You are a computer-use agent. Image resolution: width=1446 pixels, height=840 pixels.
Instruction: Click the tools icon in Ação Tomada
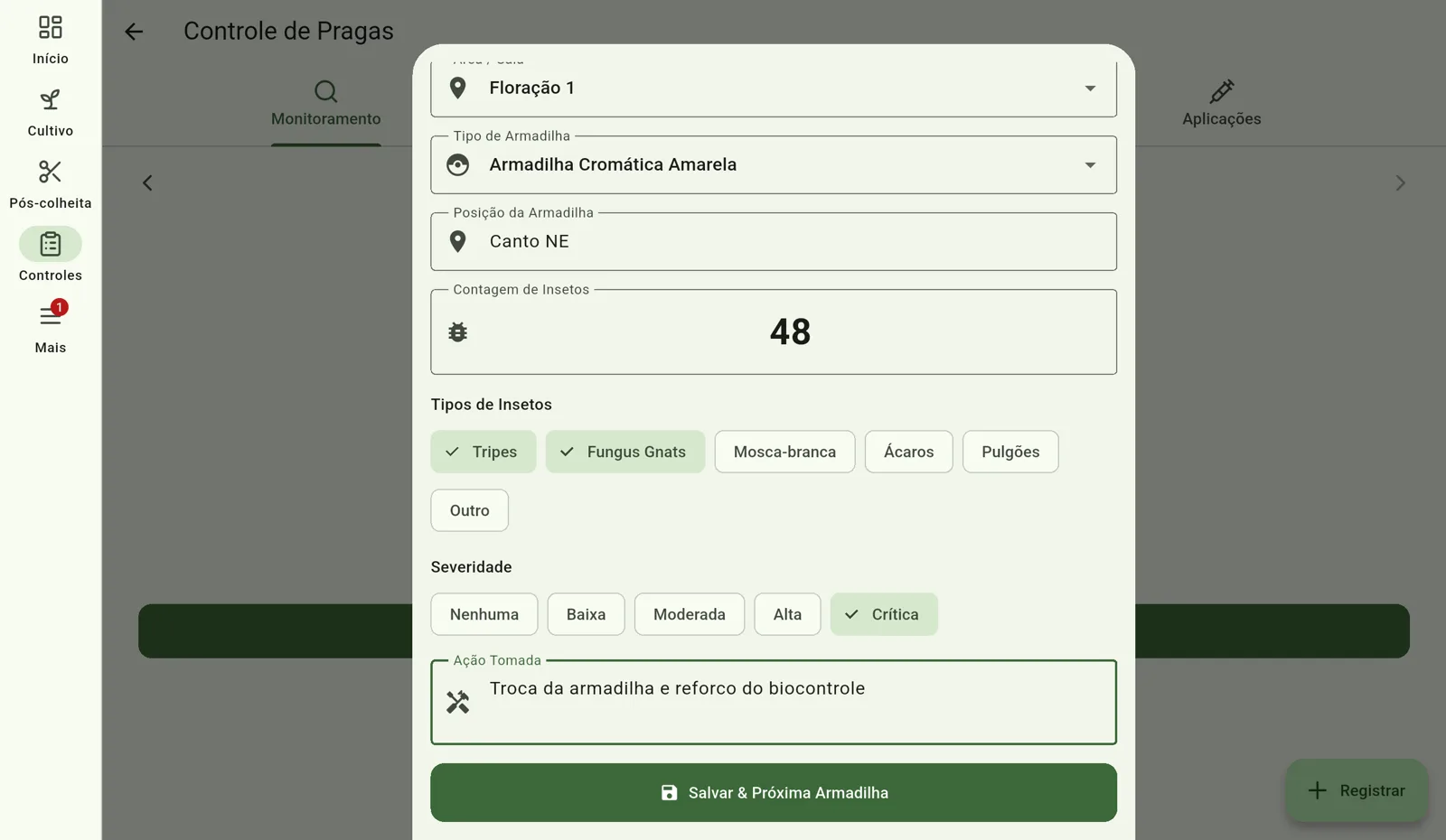pos(458,702)
